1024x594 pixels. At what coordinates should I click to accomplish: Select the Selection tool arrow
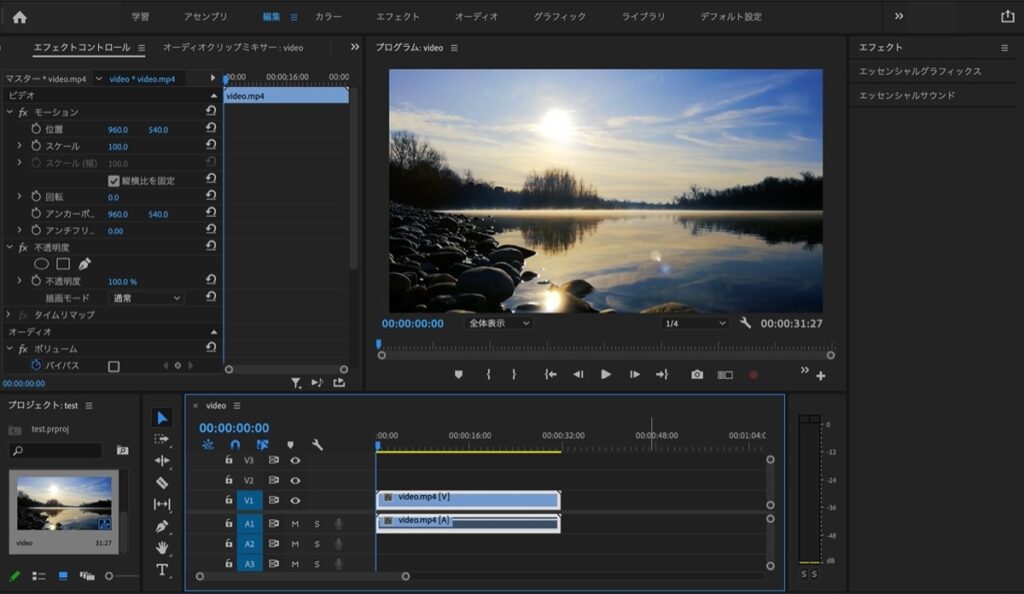[x=162, y=418]
